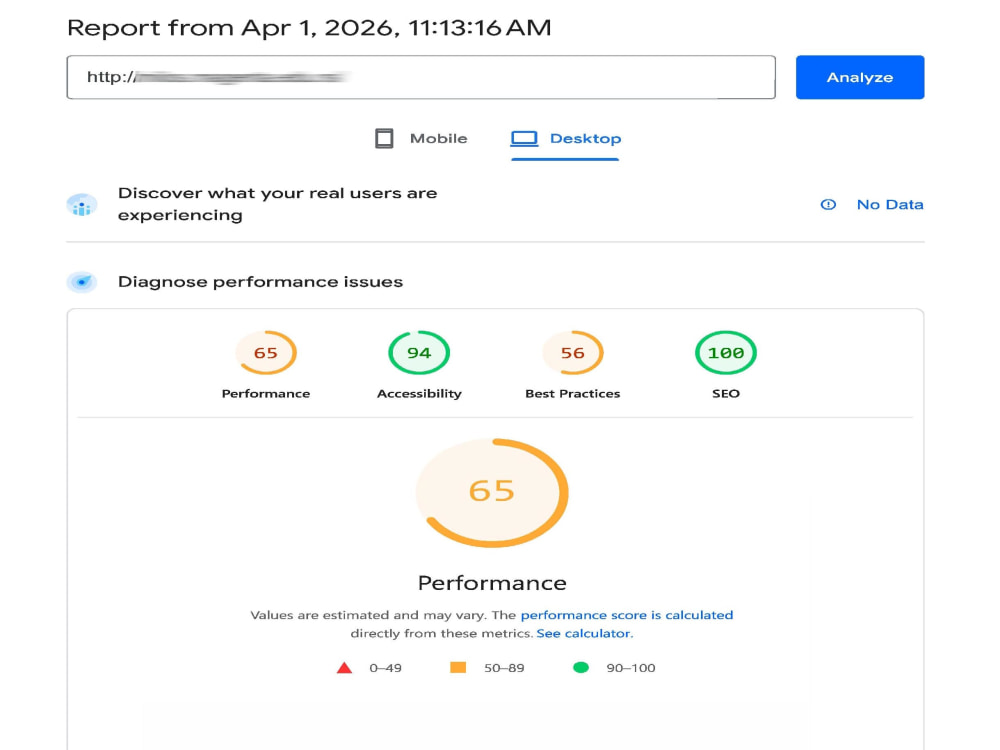1000x750 pixels.
Task: Click the SEO category label
Action: tap(726, 393)
